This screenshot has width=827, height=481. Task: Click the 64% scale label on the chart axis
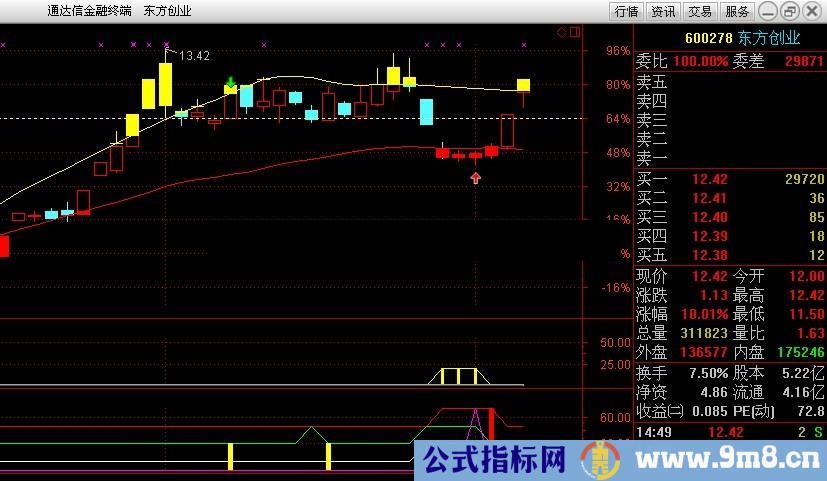click(x=618, y=119)
